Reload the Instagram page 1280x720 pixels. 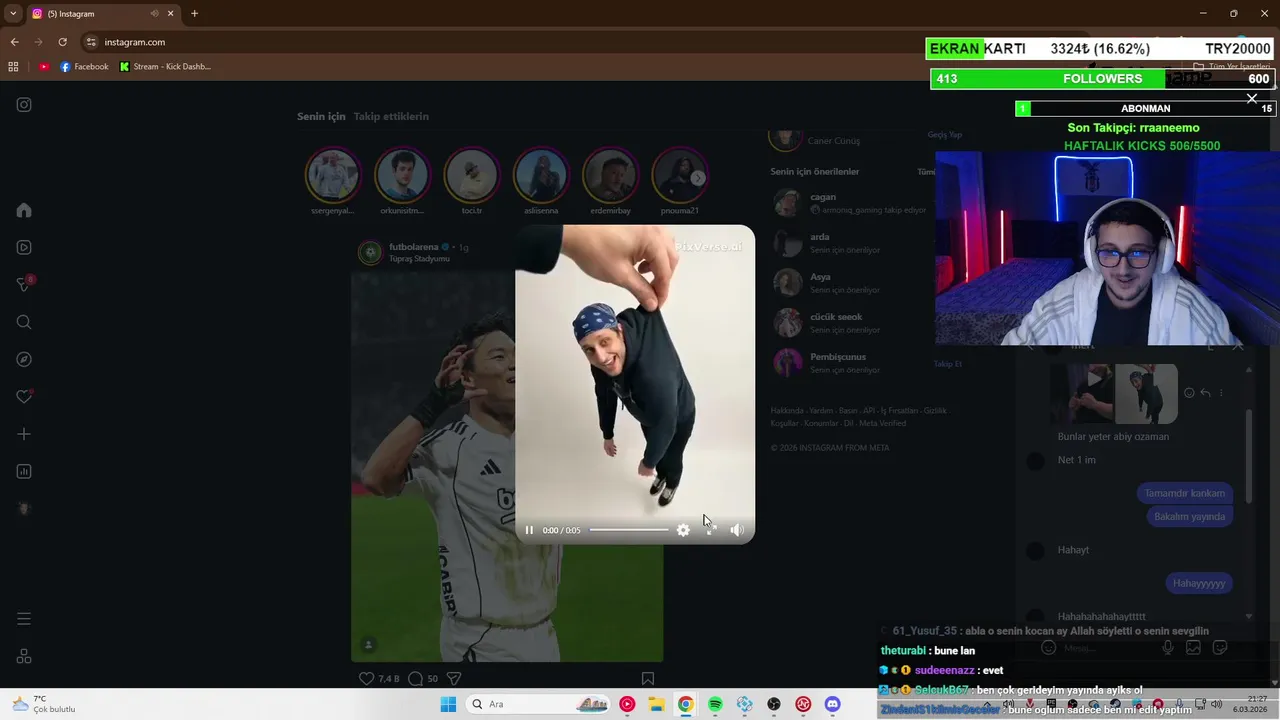62,42
